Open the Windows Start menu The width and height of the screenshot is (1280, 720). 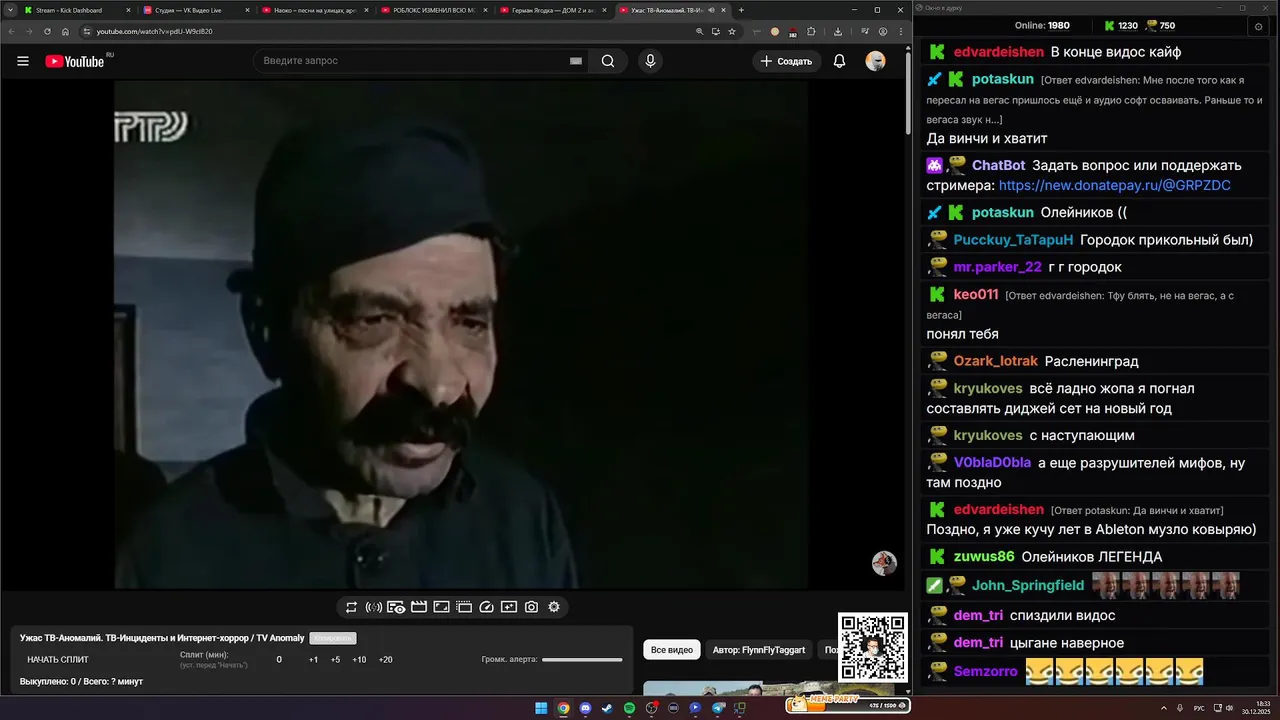pyautogui.click(x=541, y=708)
